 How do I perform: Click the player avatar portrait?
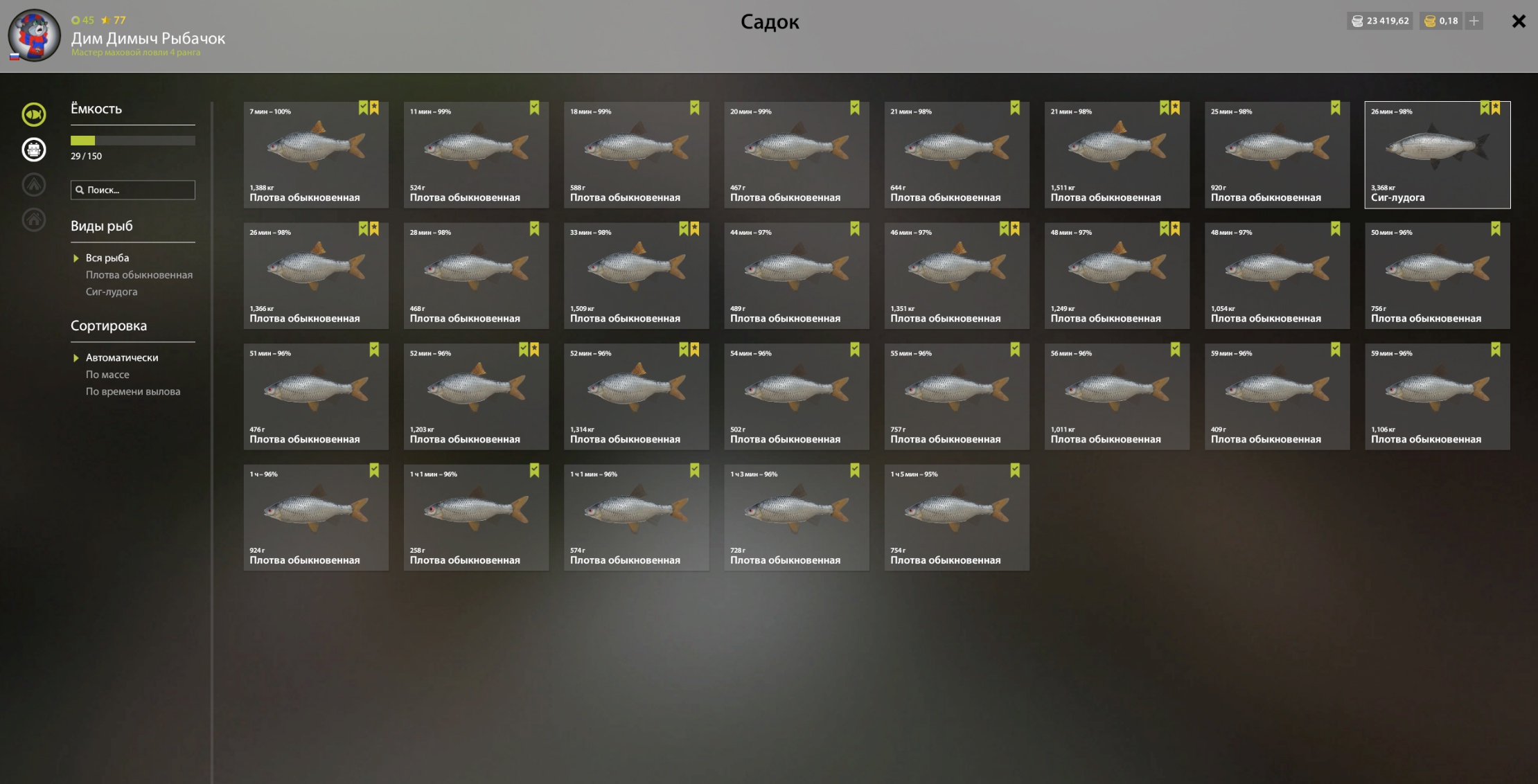(34, 35)
